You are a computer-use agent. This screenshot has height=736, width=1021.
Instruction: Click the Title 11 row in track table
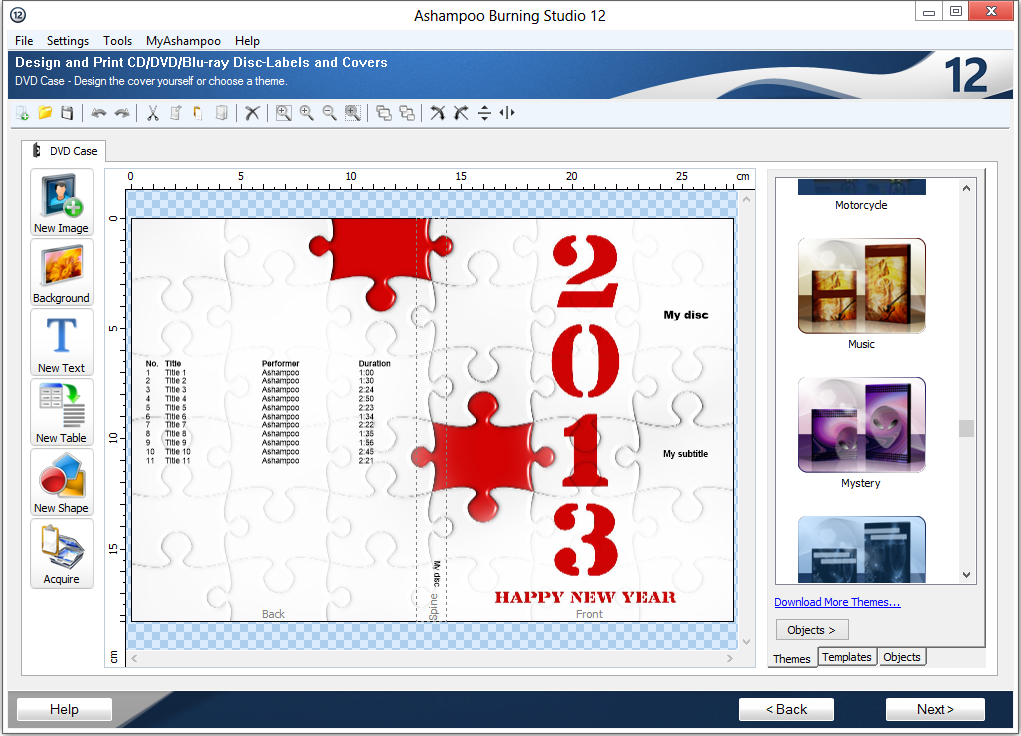coord(268,460)
